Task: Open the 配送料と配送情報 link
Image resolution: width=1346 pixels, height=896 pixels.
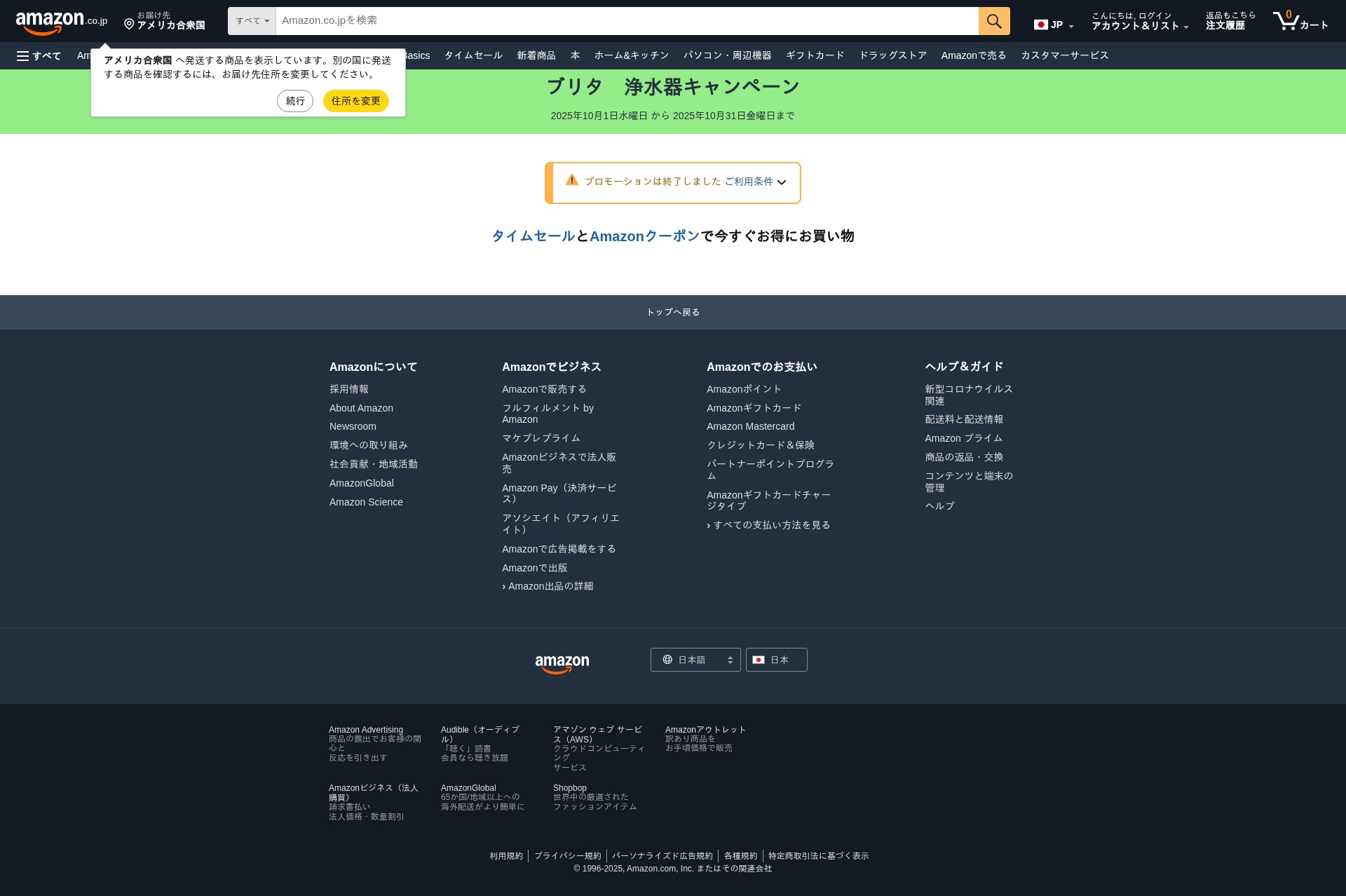Action: pyautogui.click(x=964, y=419)
